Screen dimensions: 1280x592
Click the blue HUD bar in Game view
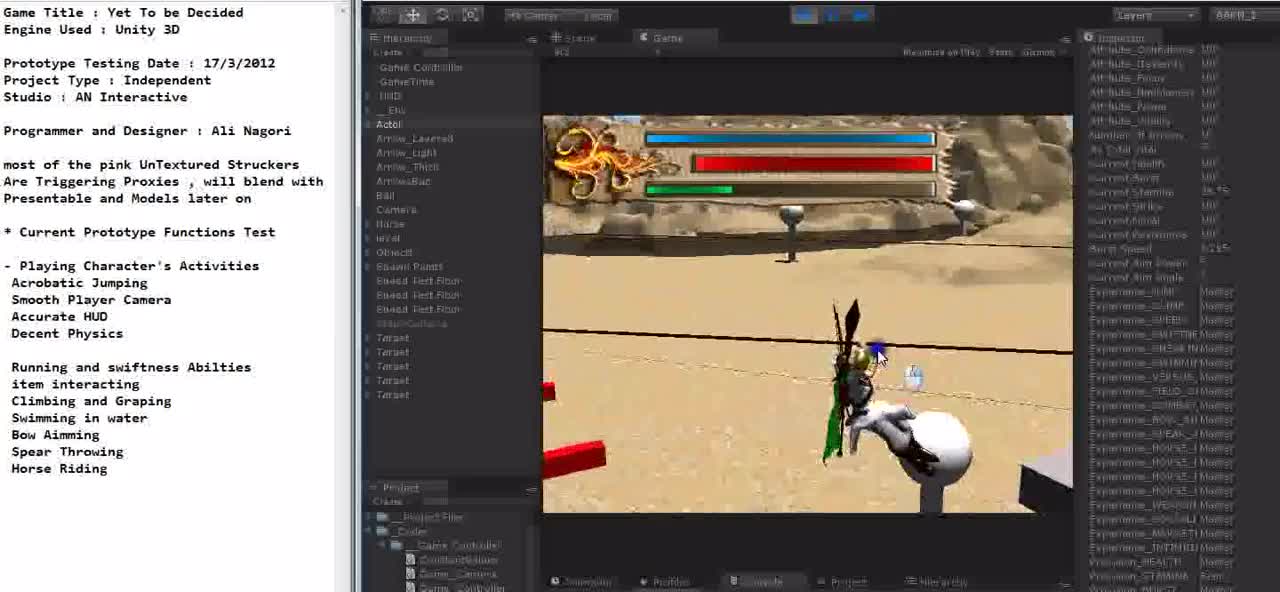coord(789,140)
